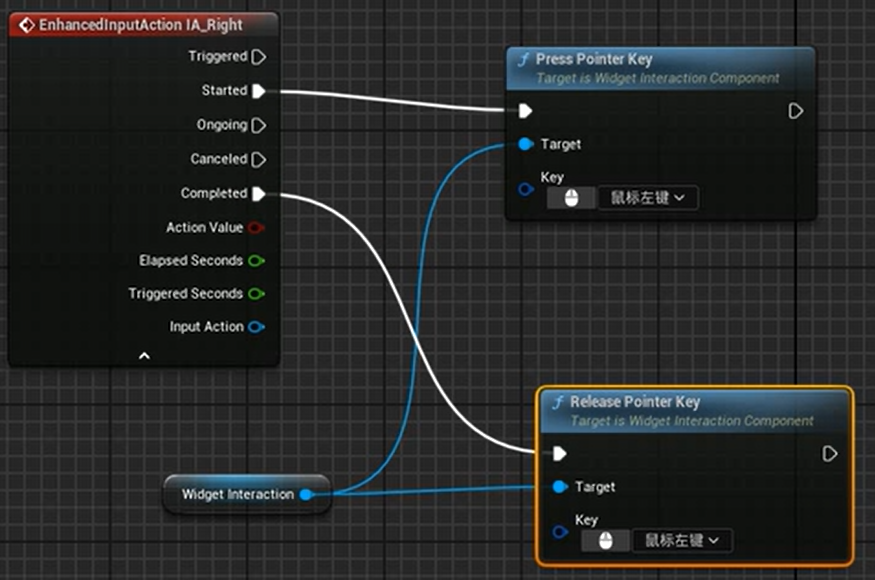Image resolution: width=875 pixels, height=580 pixels.
Task: Click Widget Interaction variable output pin
Action: point(306,494)
